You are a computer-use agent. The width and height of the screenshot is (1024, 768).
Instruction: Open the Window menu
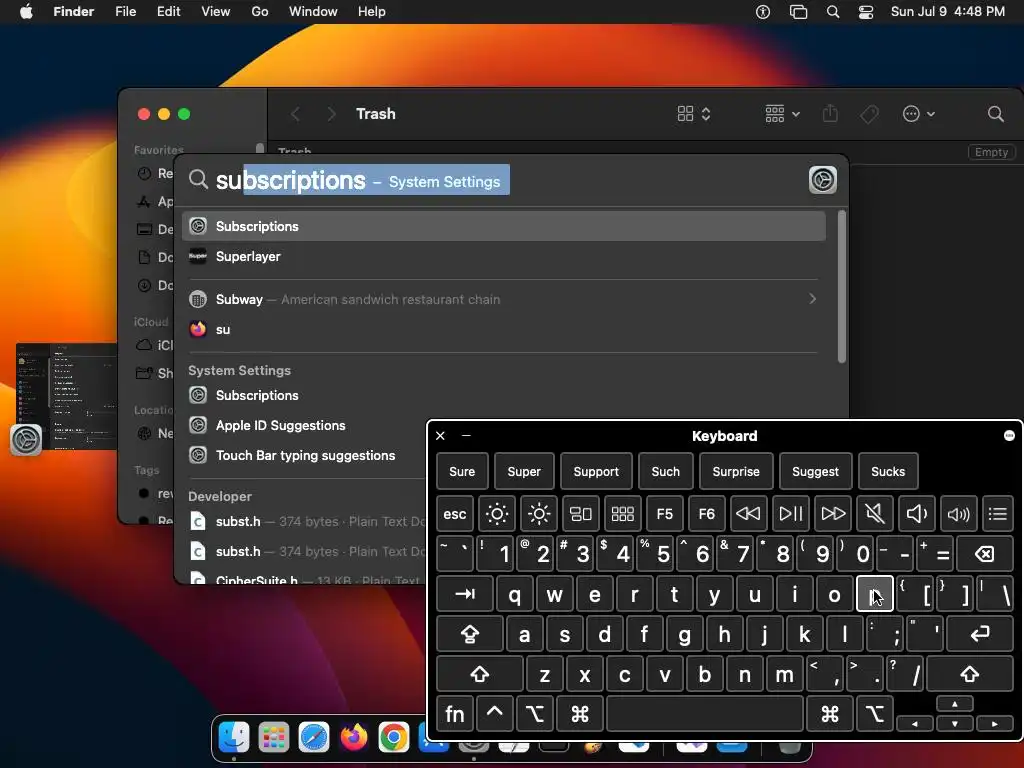(x=313, y=11)
